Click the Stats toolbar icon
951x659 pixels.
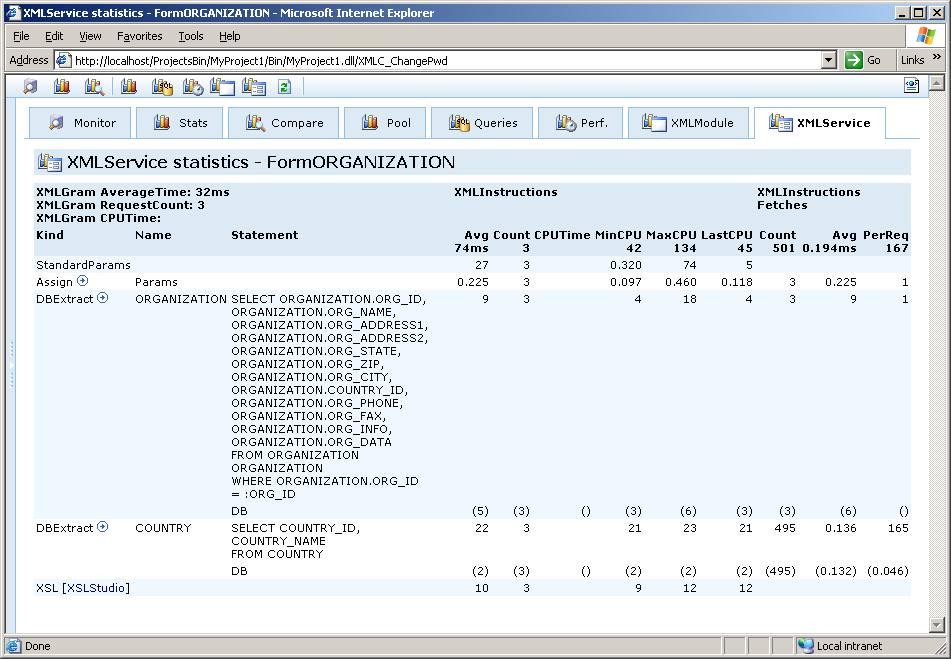point(62,87)
